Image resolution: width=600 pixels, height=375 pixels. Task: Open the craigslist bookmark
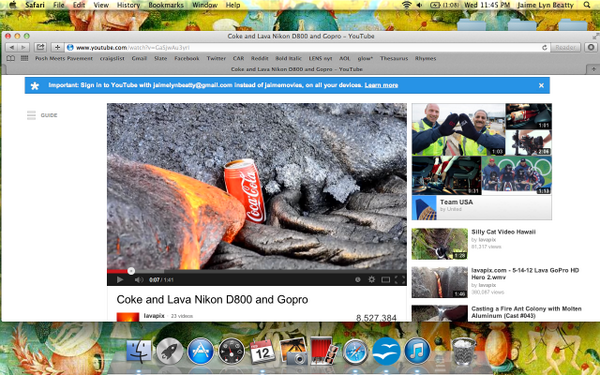(x=112, y=59)
